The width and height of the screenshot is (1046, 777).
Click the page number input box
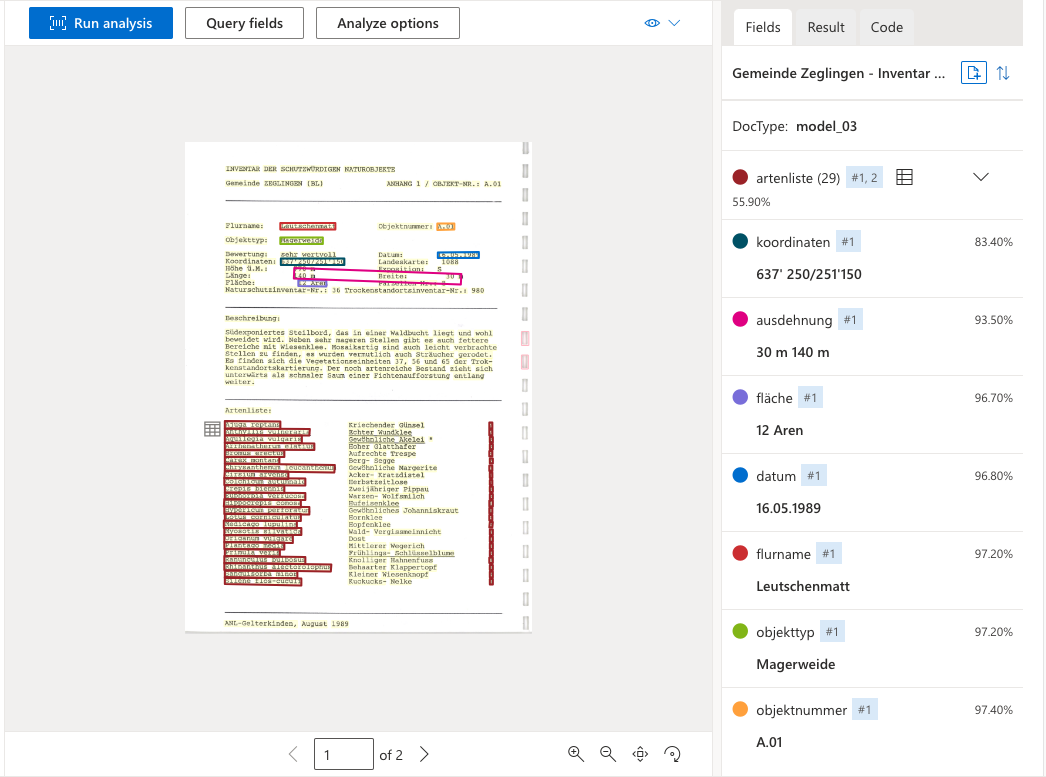[344, 755]
